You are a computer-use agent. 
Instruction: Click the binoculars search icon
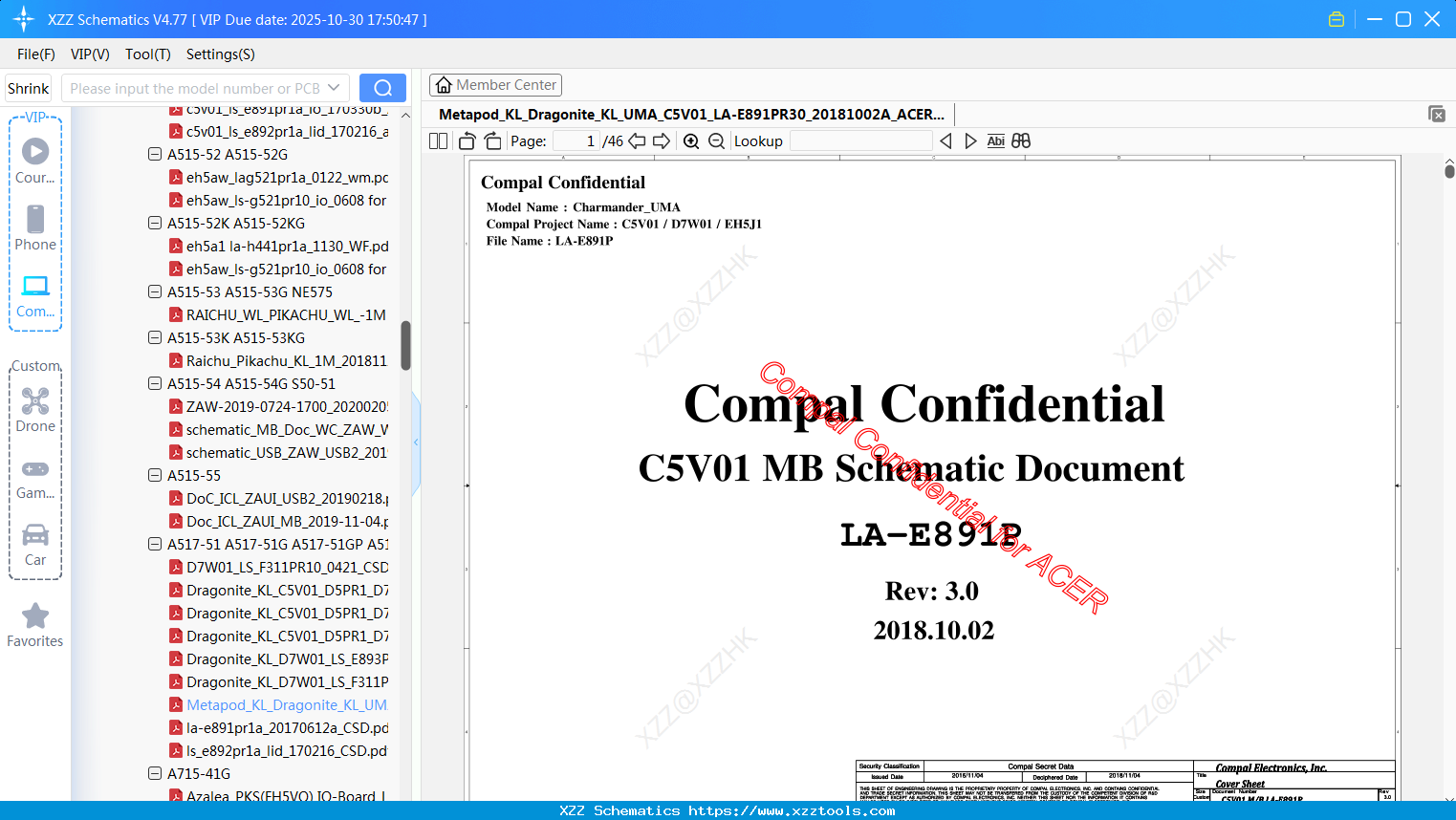pyautogui.click(x=1021, y=141)
